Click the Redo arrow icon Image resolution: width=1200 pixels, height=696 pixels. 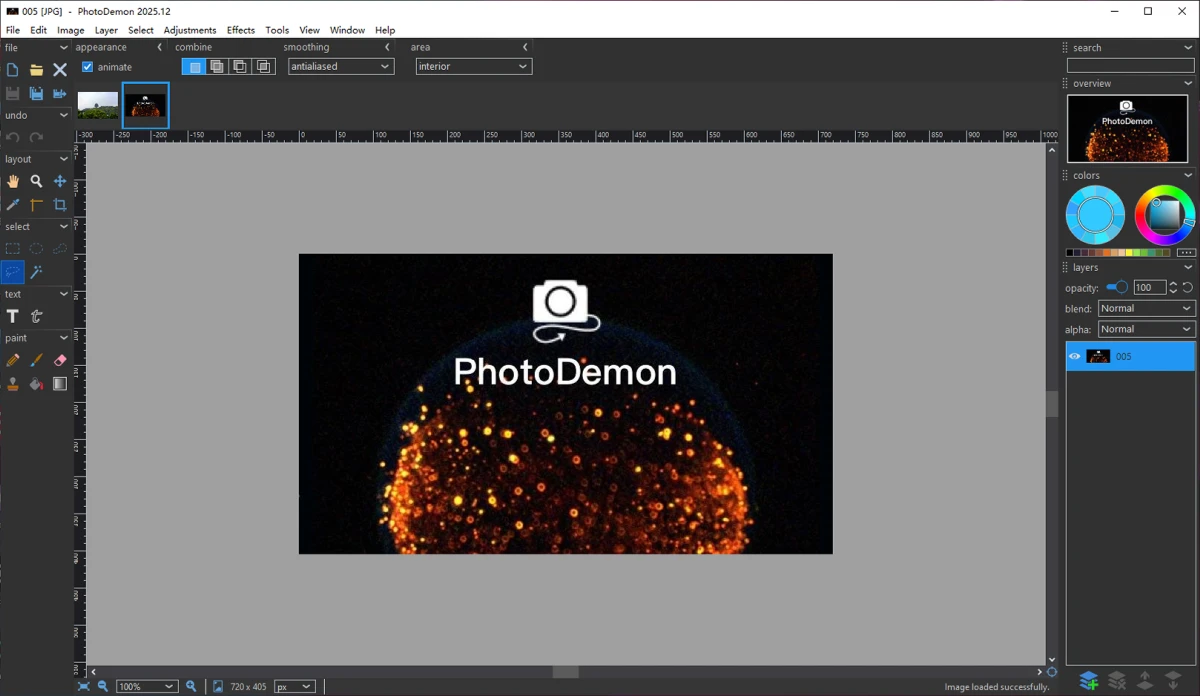pyautogui.click(x=36, y=137)
